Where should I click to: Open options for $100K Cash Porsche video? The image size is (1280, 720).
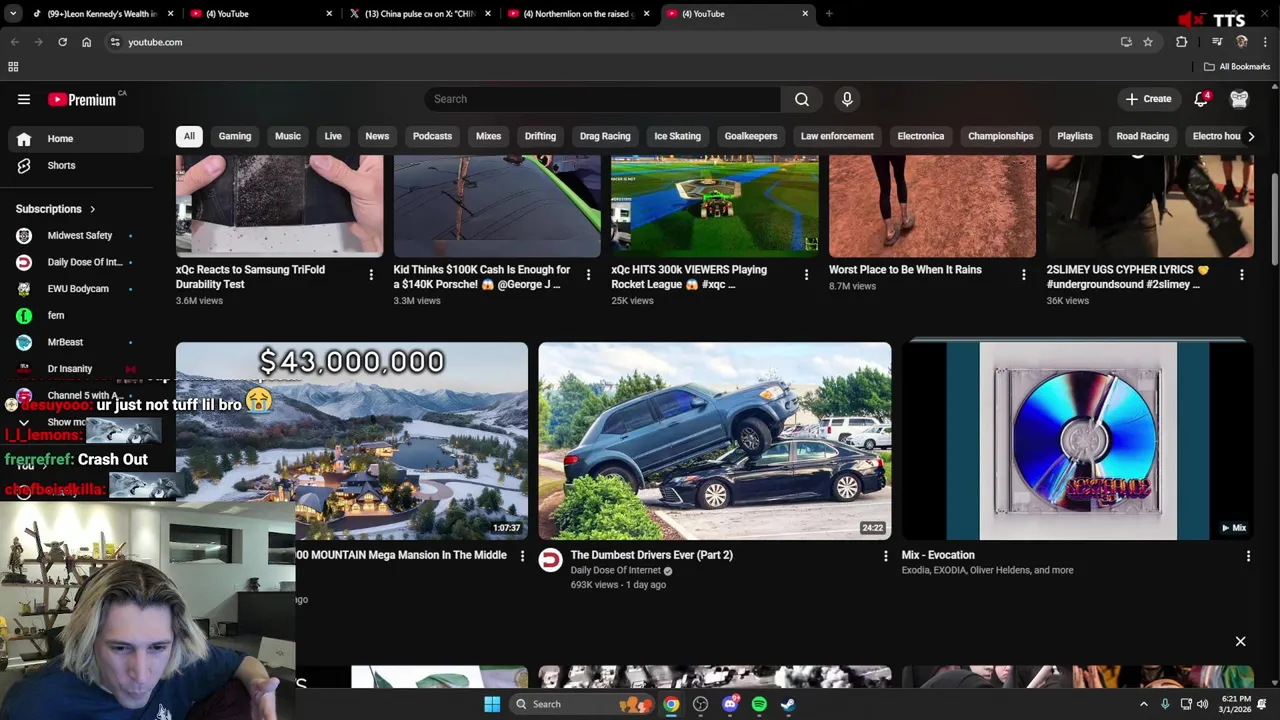[x=588, y=275]
